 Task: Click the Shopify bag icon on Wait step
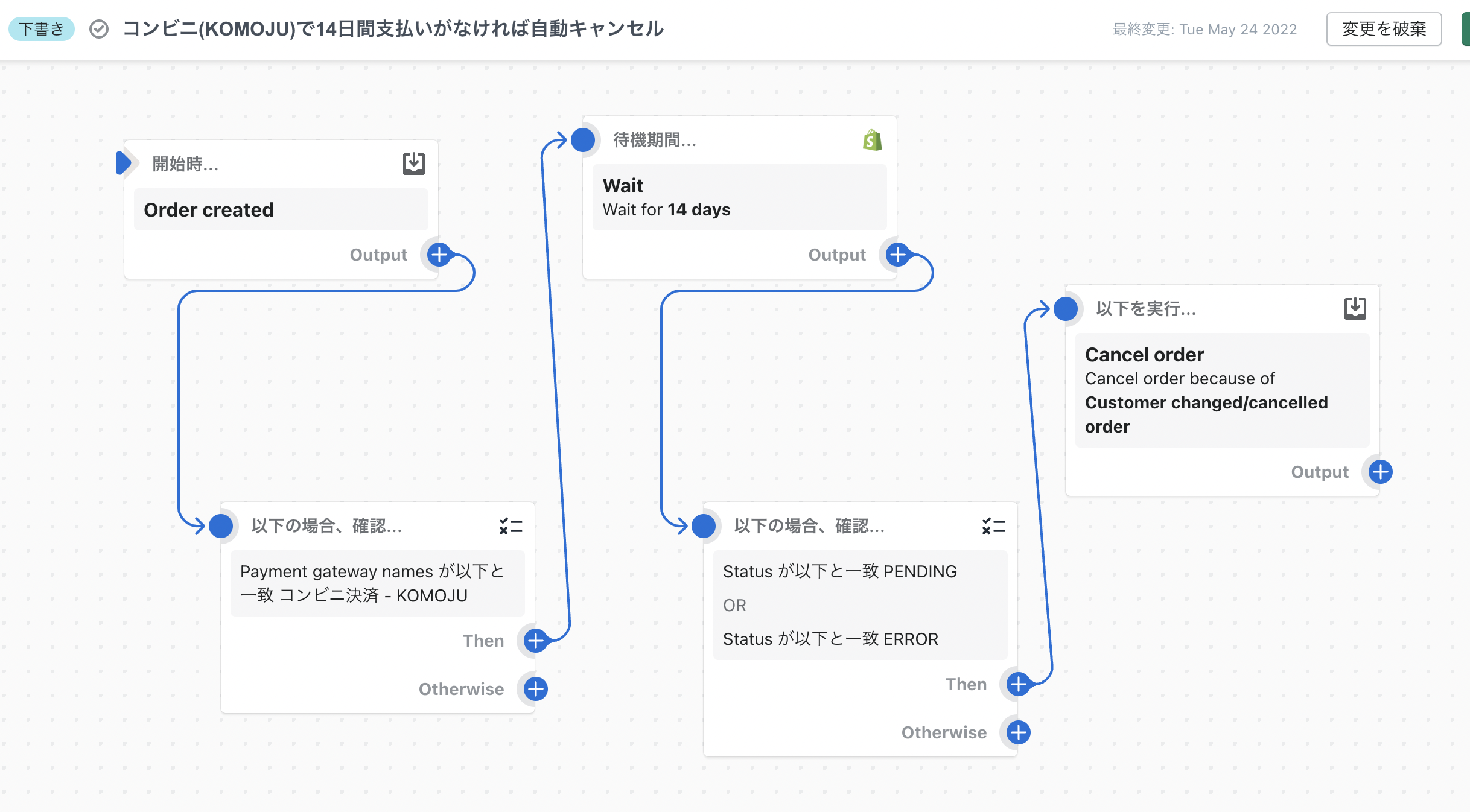click(873, 140)
